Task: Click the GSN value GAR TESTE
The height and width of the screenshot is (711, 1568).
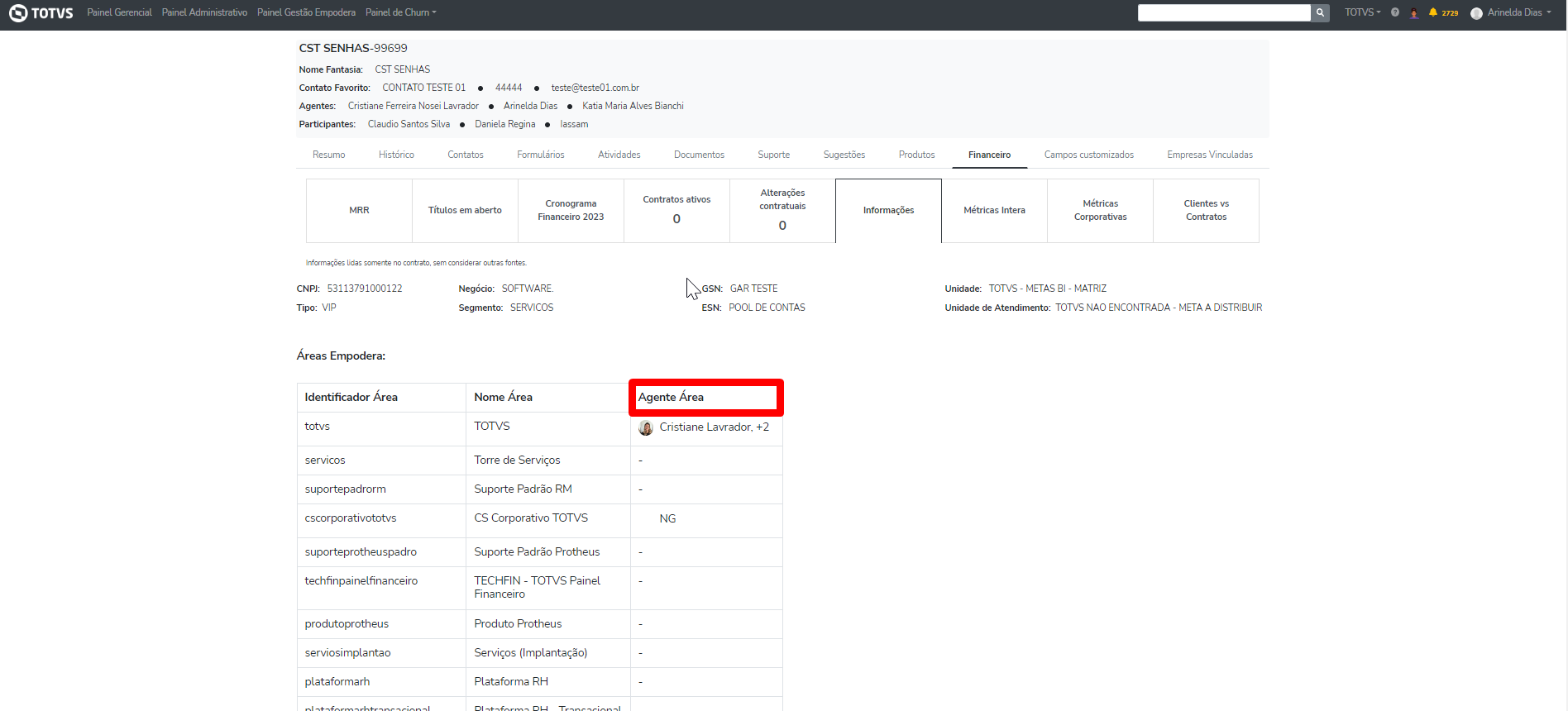Action: coord(753,289)
